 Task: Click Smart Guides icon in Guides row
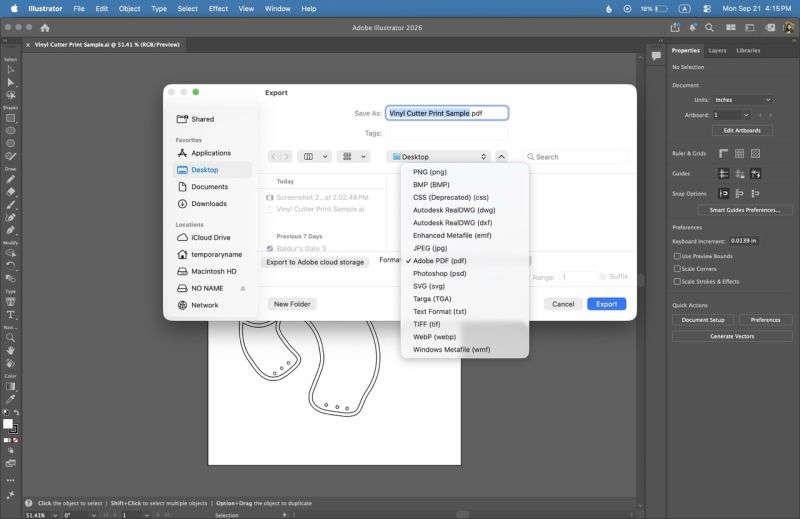(x=756, y=174)
